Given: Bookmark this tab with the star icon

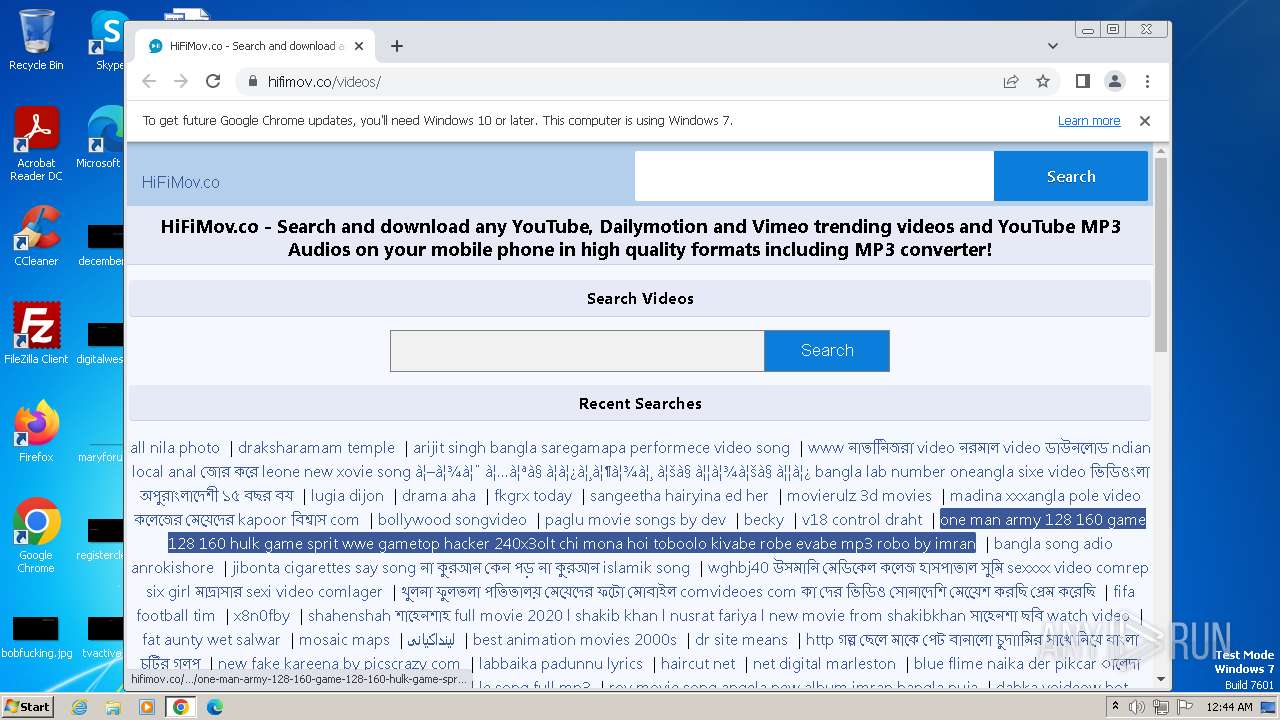Looking at the screenshot, I should click(1043, 81).
